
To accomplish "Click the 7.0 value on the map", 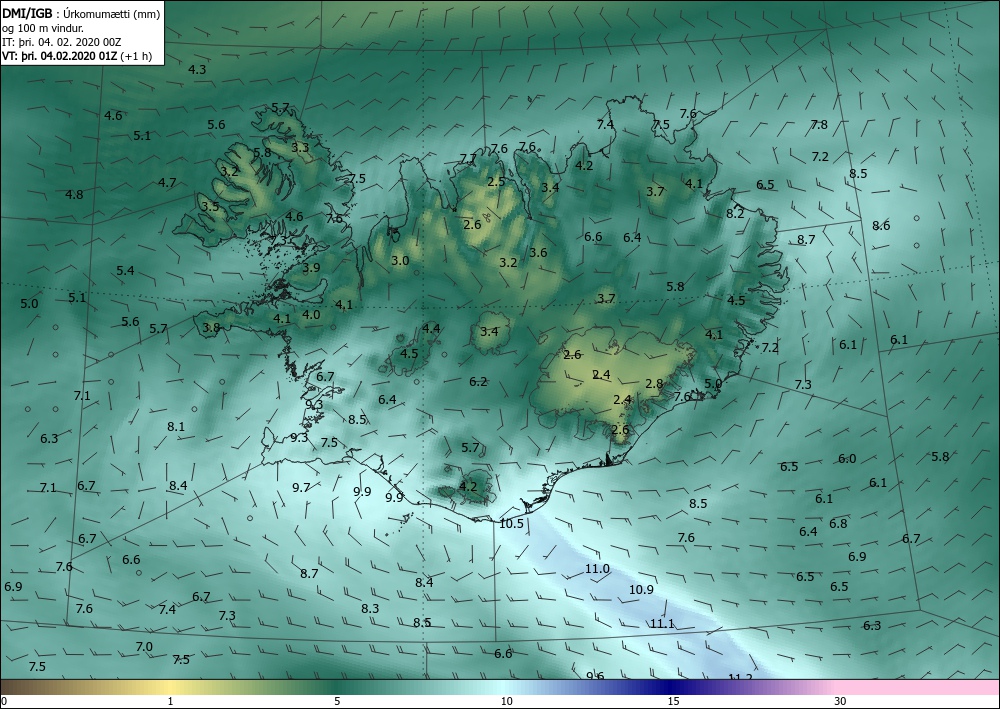I will click(144, 647).
